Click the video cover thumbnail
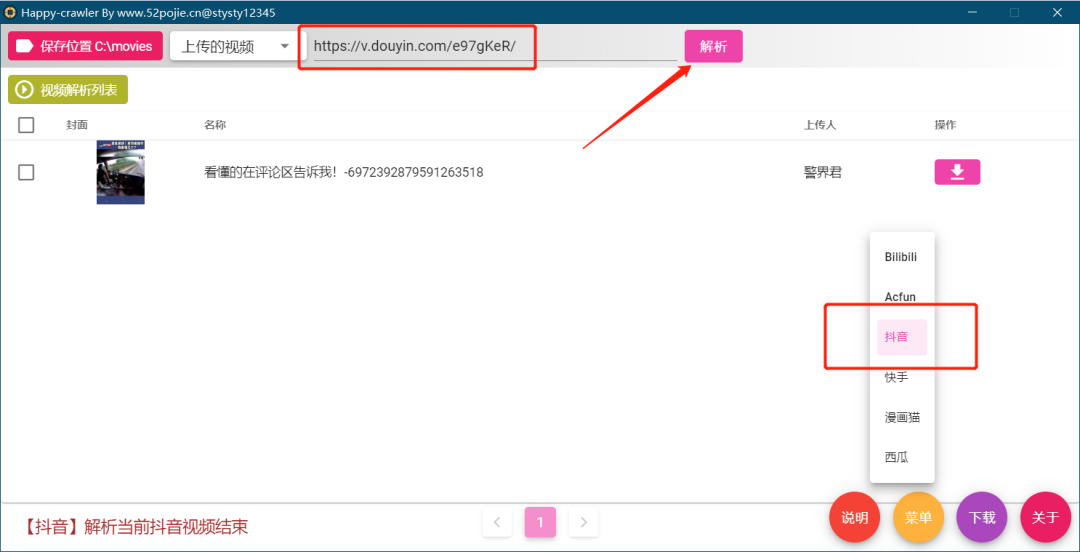The image size is (1080, 552). click(121, 172)
